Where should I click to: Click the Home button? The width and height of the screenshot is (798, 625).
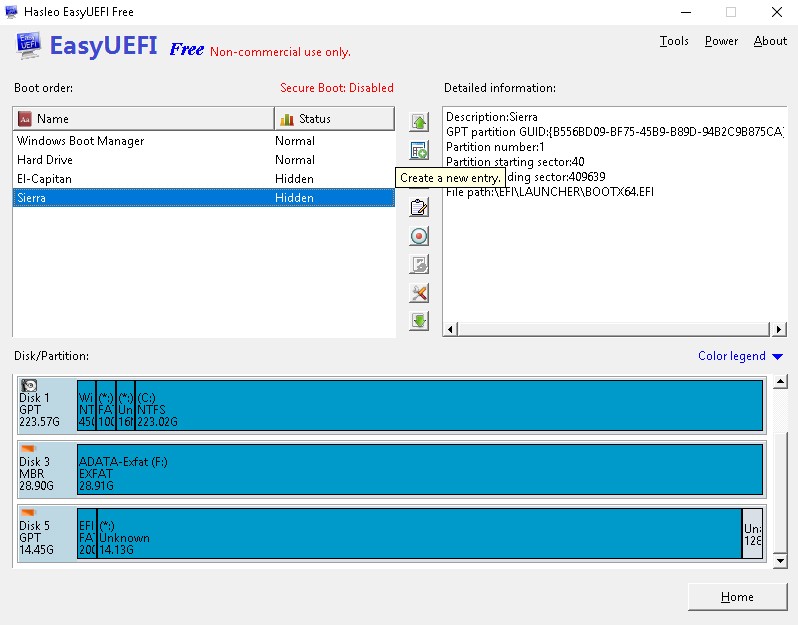pyautogui.click(x=737, y=596)
